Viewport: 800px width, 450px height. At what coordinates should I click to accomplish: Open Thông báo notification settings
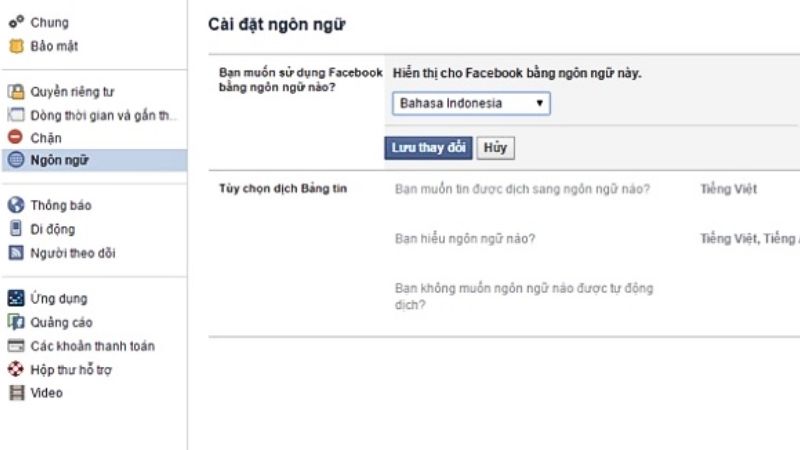61,206
